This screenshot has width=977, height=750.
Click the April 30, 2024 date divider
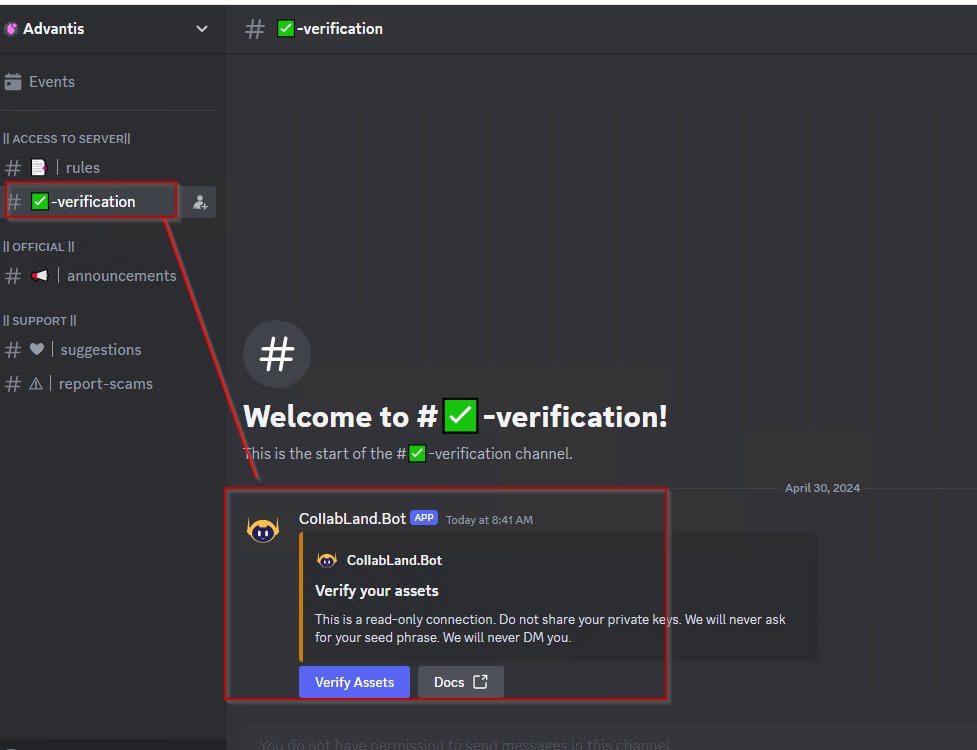(822, 488)
